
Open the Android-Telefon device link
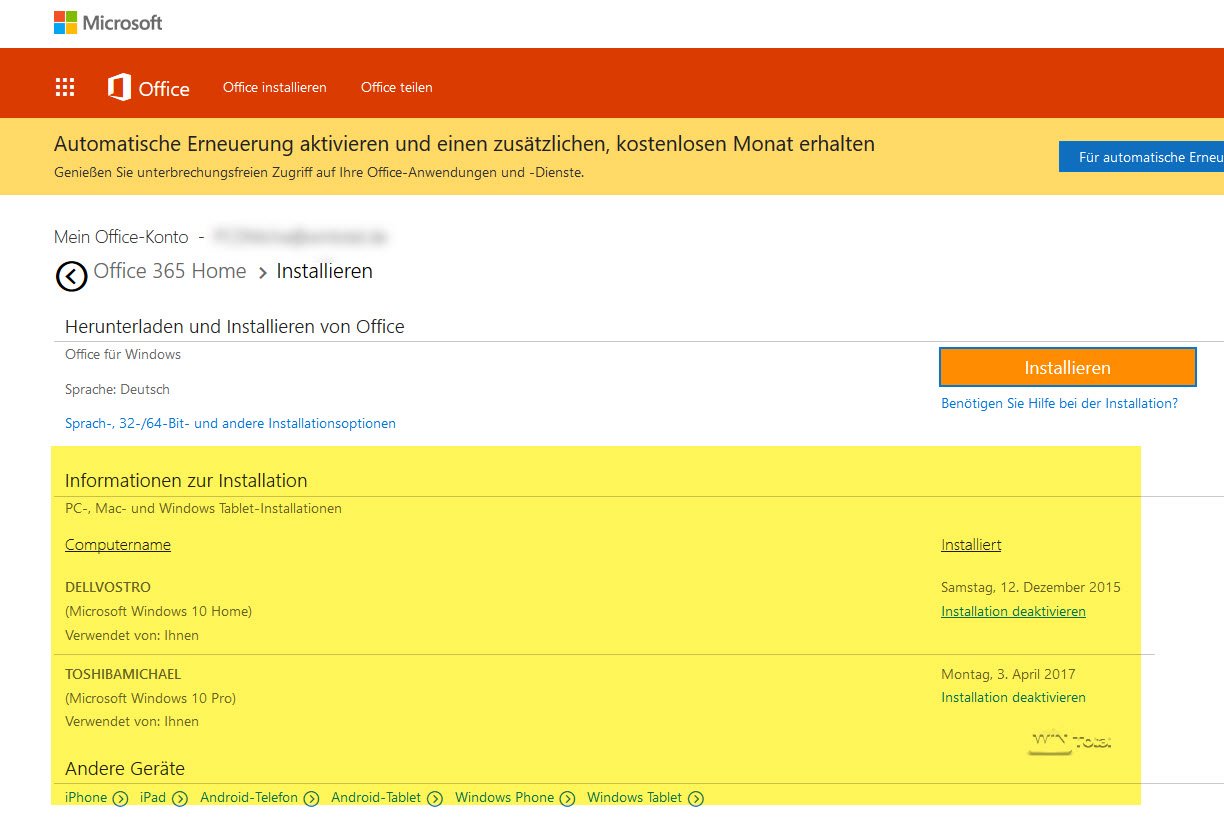click(x=249, y=797)
